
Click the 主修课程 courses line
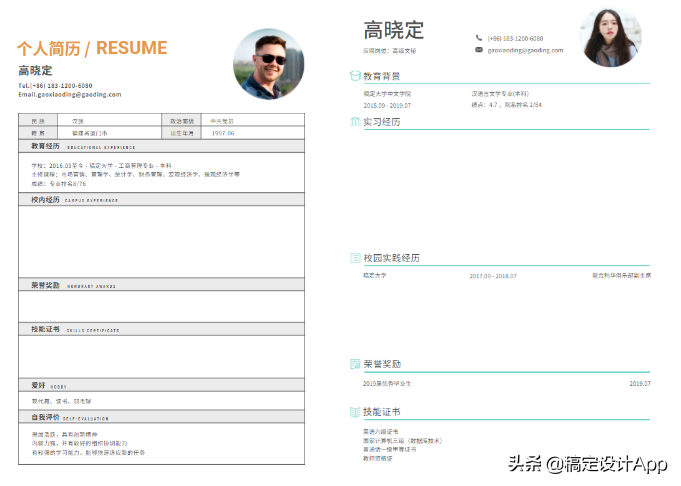(135, 174)
